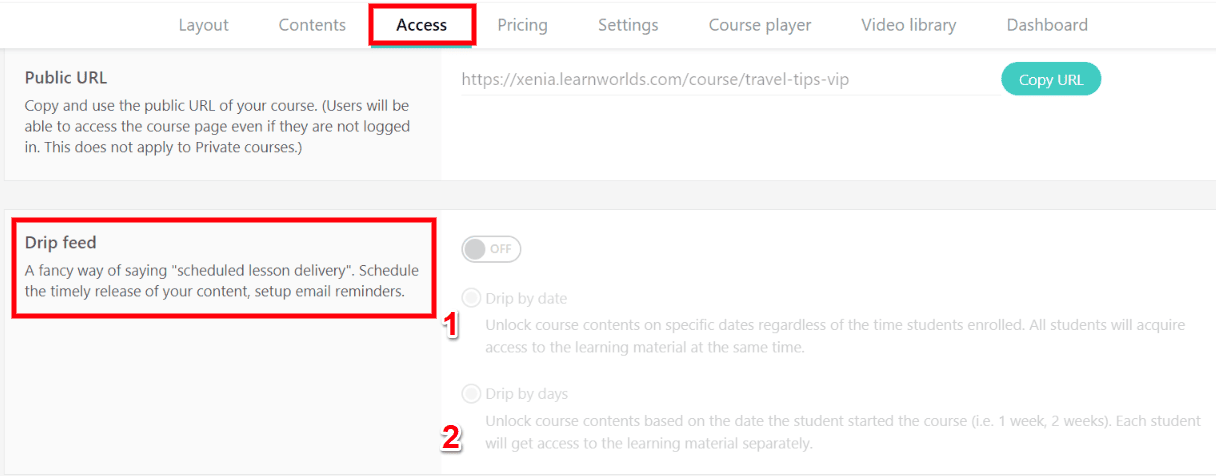Open the Layout tab

pos(203,25)
